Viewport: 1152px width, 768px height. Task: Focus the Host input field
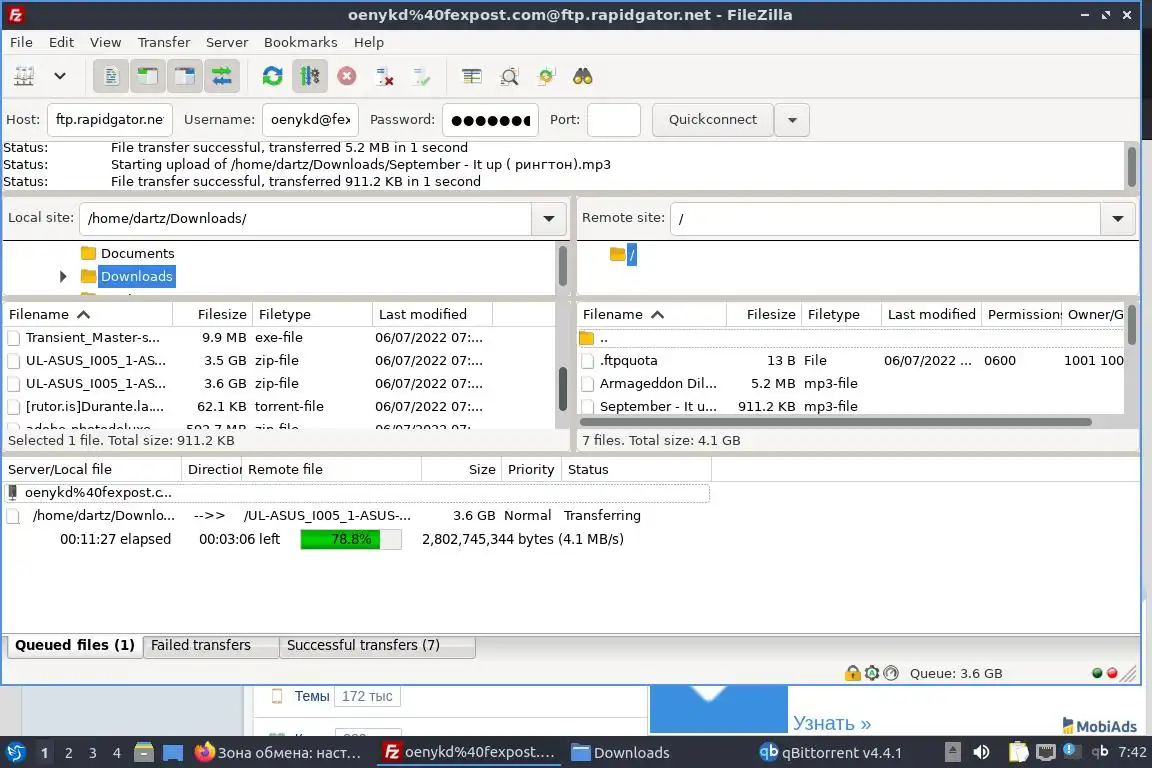[x=109, y=120]
